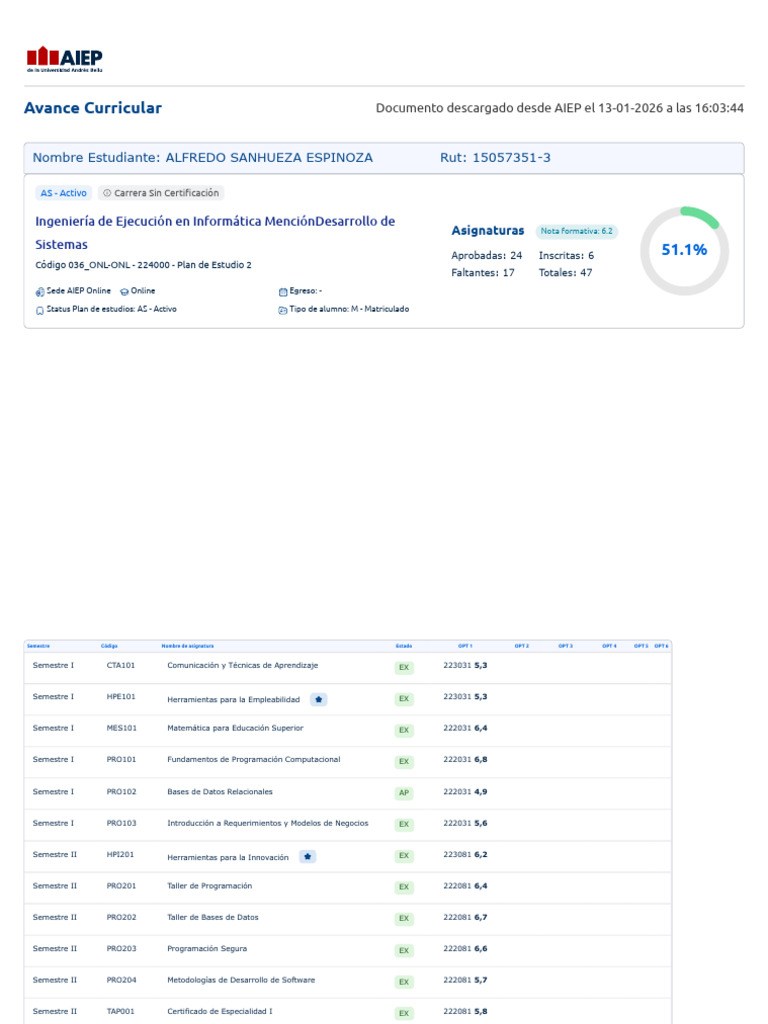Viewport: 768px width, 1024px height.
Task: Click Fundamentos de Programación Computacional subject name
Action: click(253, 760)
